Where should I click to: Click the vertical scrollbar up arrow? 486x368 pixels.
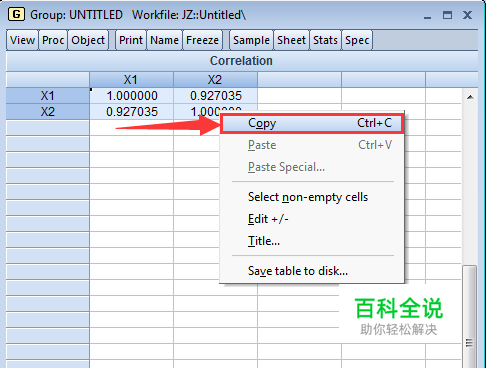(x=470, y=97)
